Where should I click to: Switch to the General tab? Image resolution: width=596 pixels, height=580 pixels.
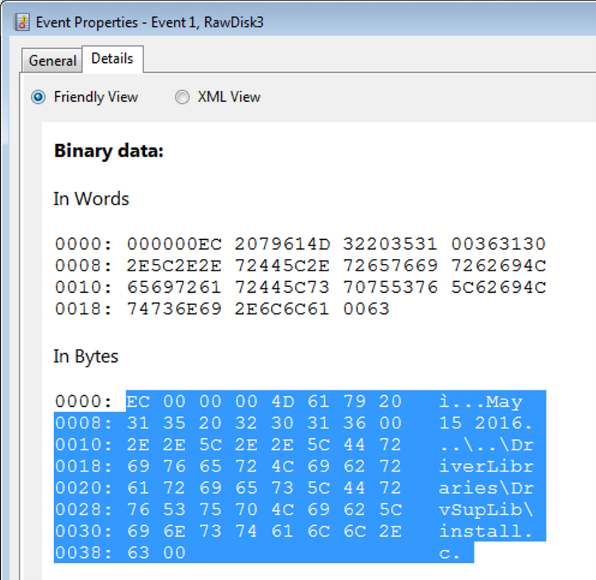[52, 60]
